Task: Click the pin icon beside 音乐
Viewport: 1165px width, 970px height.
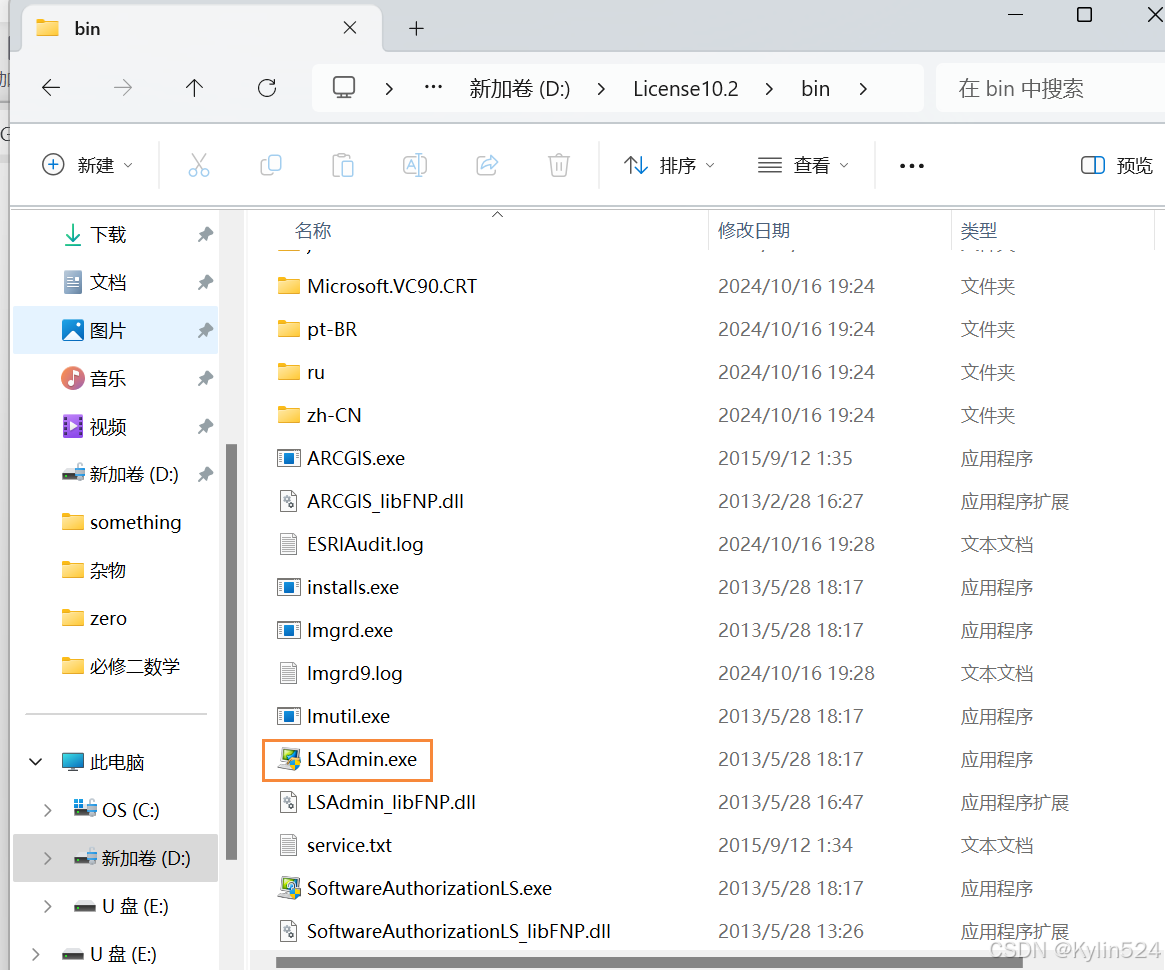Action: [x=205, y=379]
